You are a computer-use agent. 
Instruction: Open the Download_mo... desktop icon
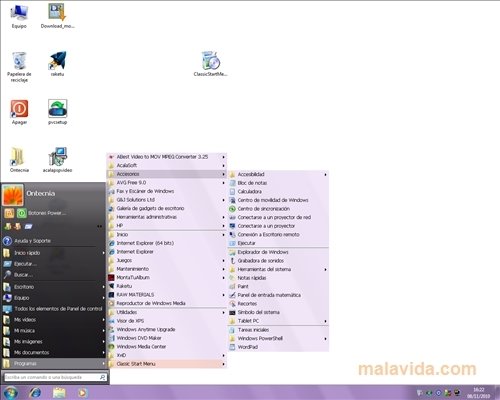click(x=57, y=16)
